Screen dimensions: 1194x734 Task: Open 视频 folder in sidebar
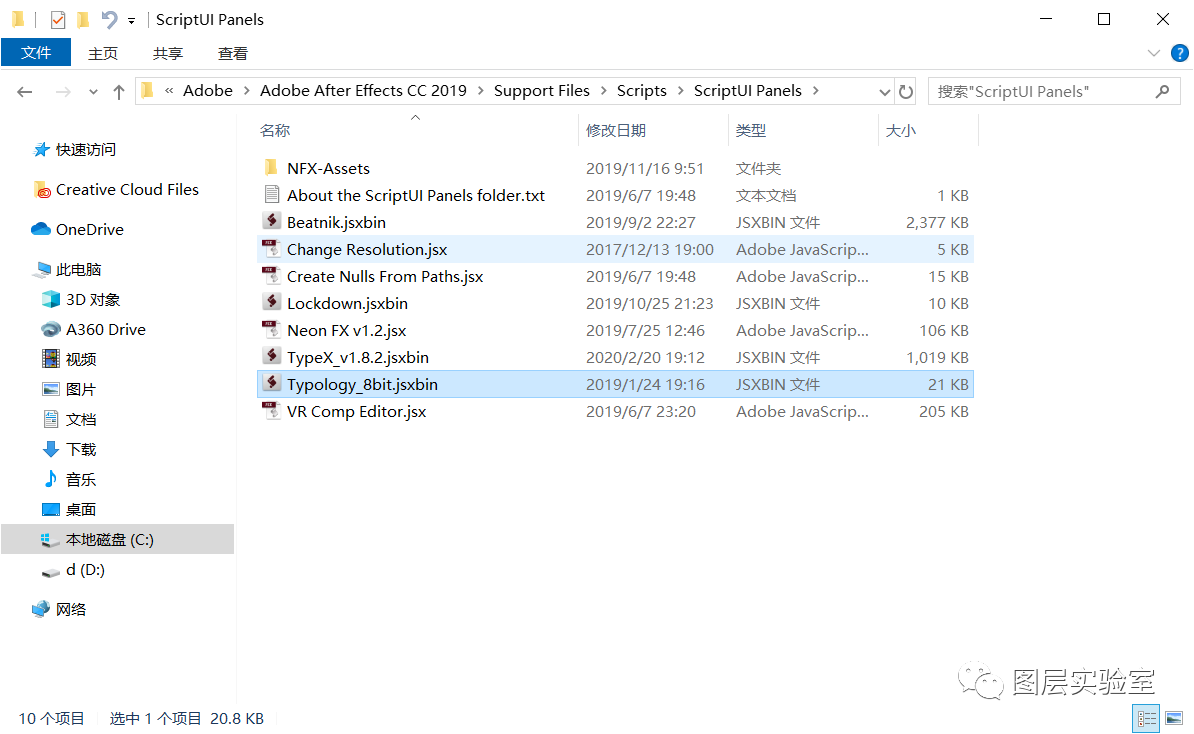(80, 359)
